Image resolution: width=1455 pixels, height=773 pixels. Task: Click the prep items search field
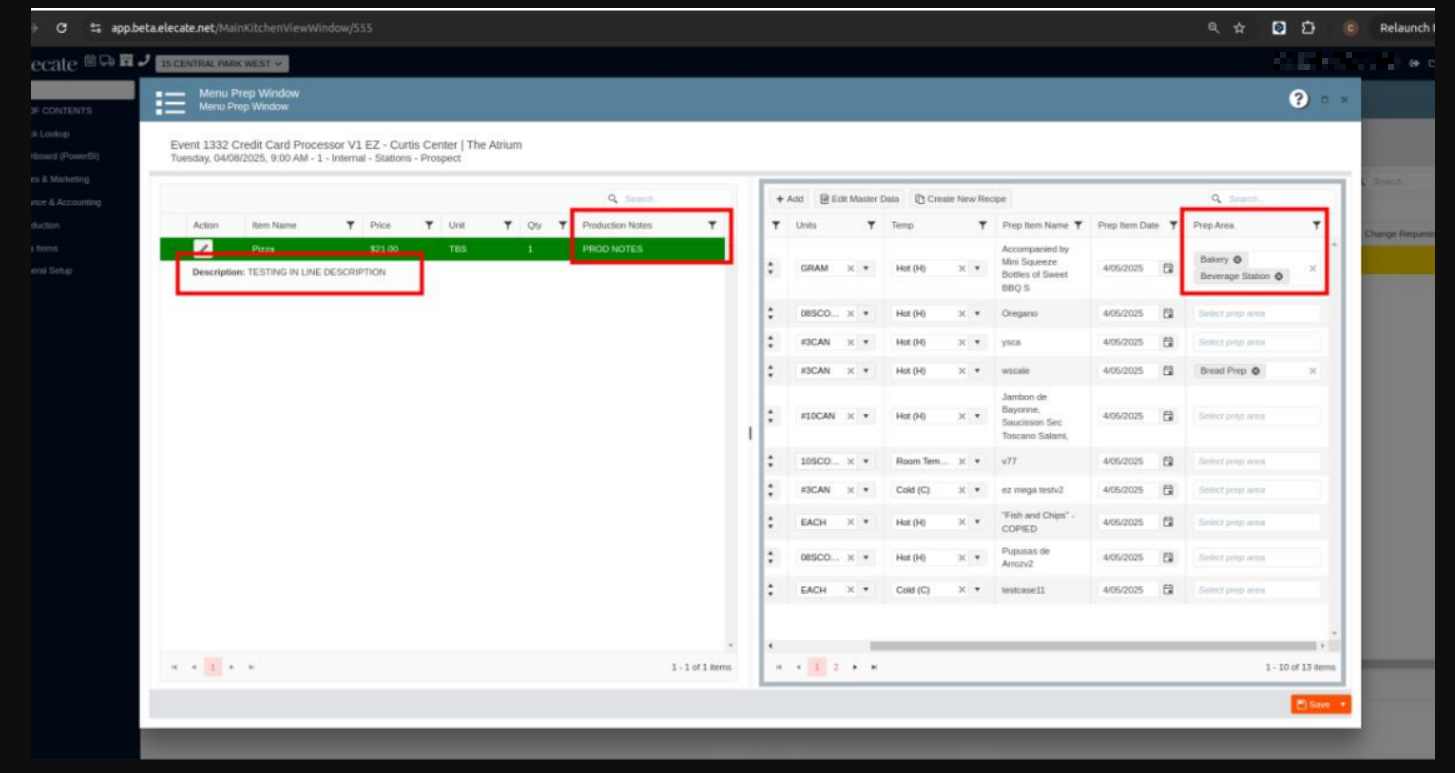click(1275, 199)
